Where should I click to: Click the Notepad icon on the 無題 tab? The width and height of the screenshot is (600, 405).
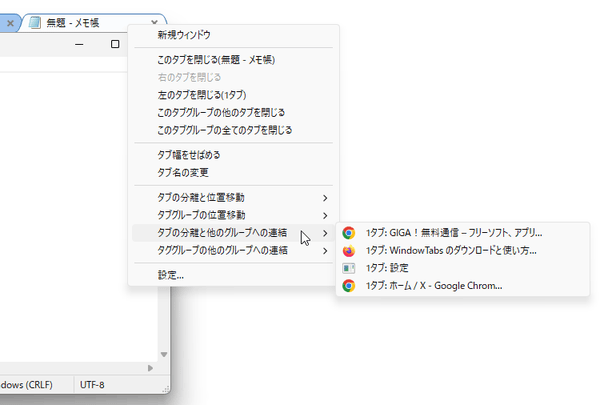coord(35,21)
